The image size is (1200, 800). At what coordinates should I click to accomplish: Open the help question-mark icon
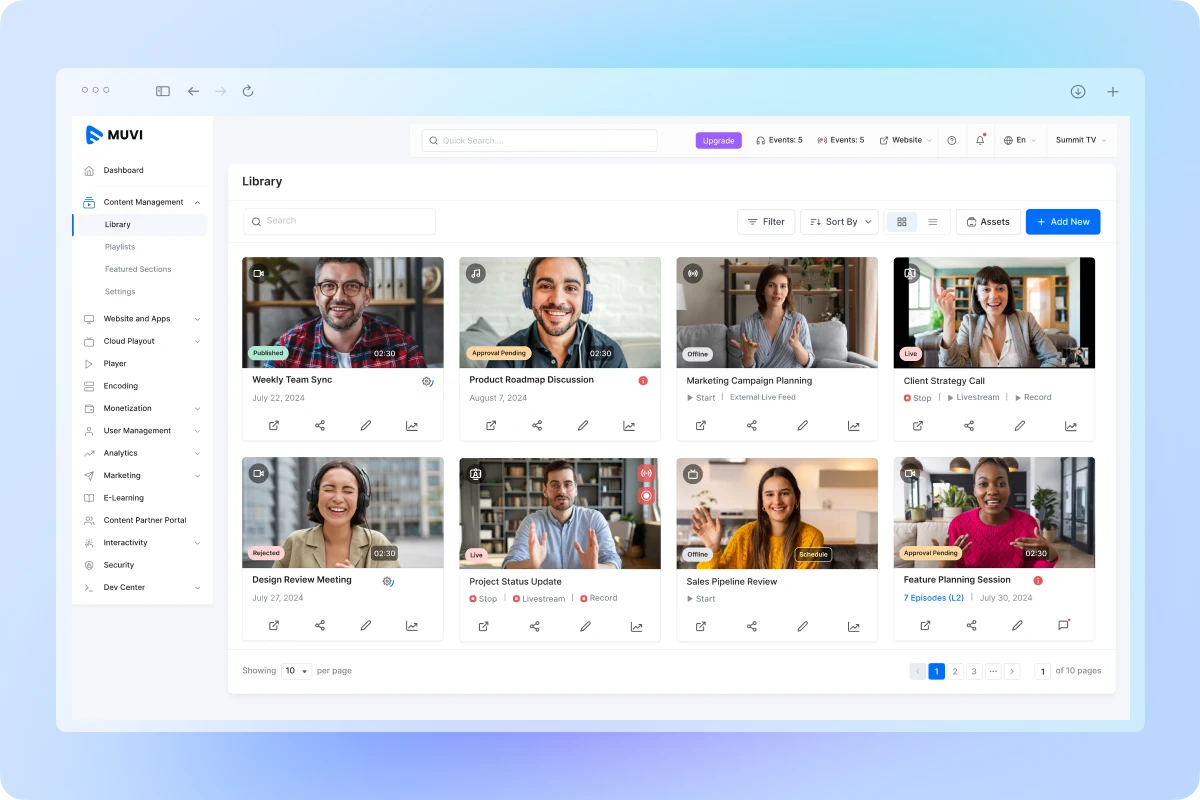951,140
